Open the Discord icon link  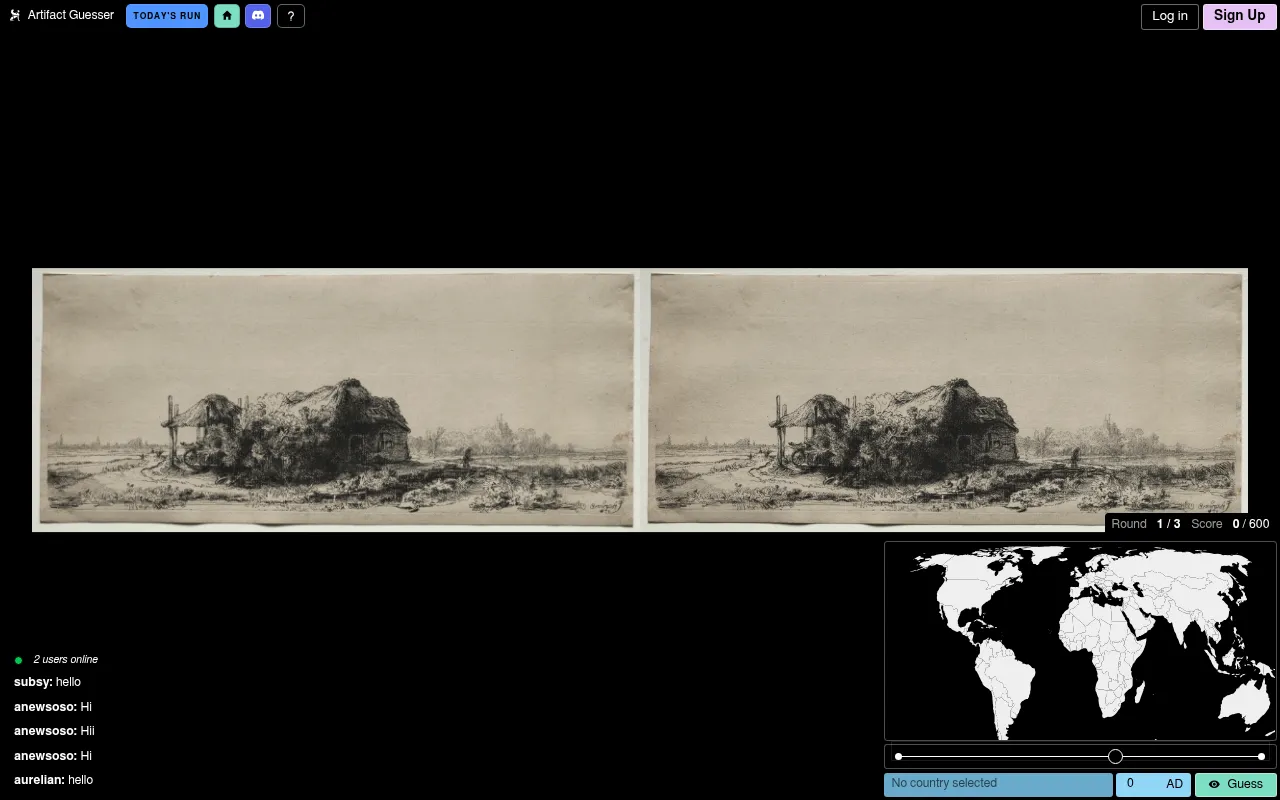tap(258, 16)
